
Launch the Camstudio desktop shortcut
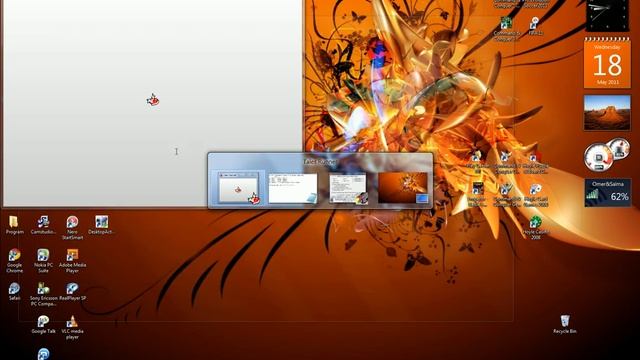coord(43,225)
